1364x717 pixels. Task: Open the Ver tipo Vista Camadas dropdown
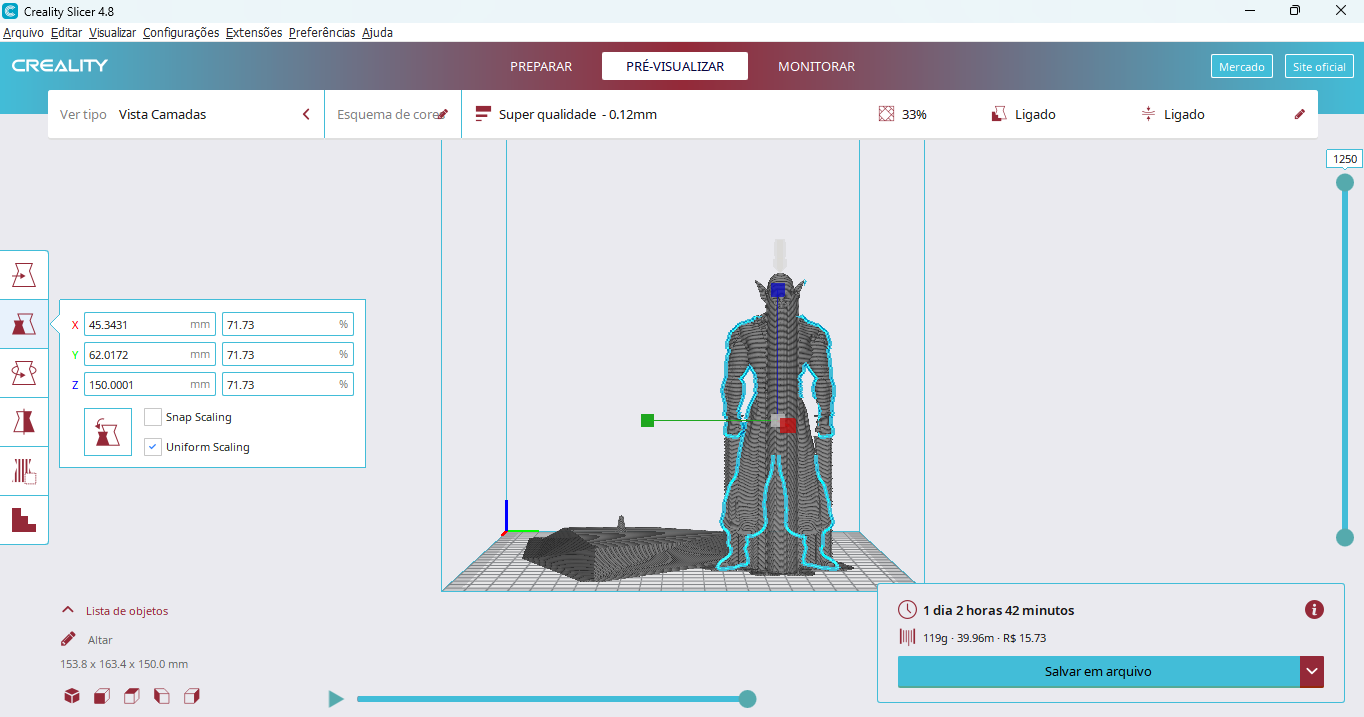point(186,114)
